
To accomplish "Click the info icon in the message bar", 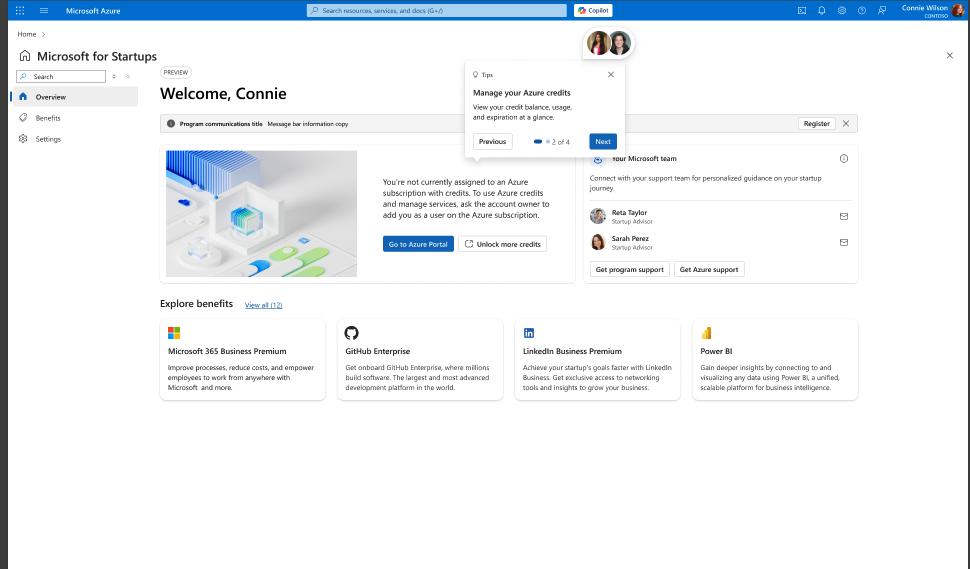I will coord(171,124).
